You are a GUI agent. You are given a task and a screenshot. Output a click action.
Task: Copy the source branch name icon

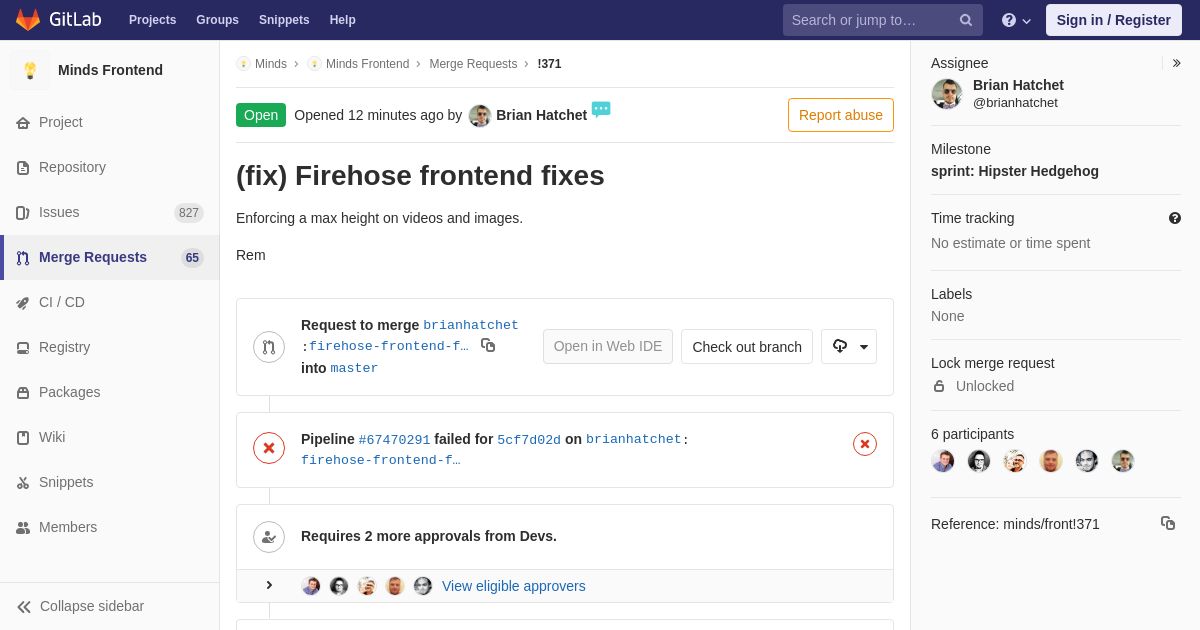488,345
